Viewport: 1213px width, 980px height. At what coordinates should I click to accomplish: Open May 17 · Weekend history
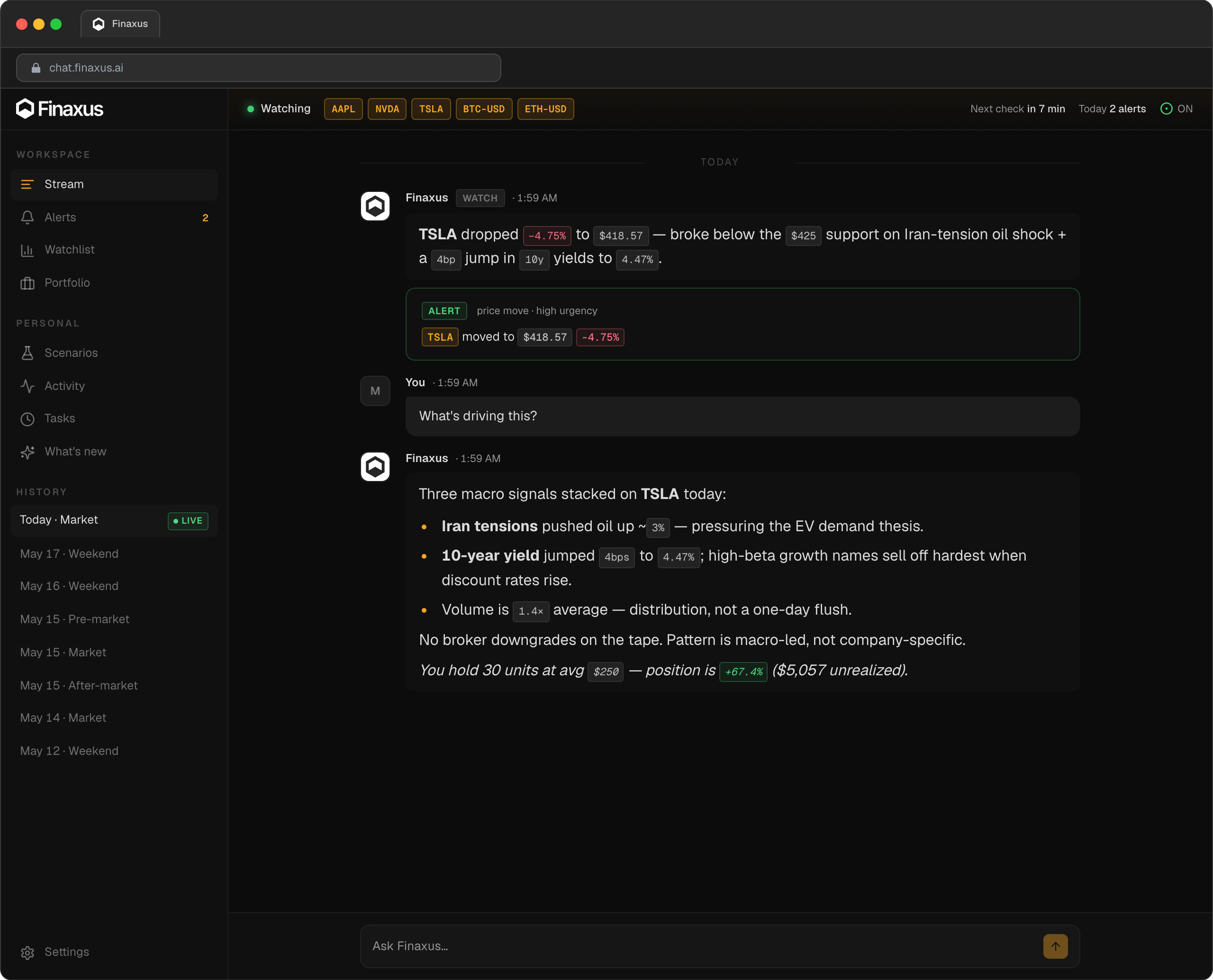114,554
